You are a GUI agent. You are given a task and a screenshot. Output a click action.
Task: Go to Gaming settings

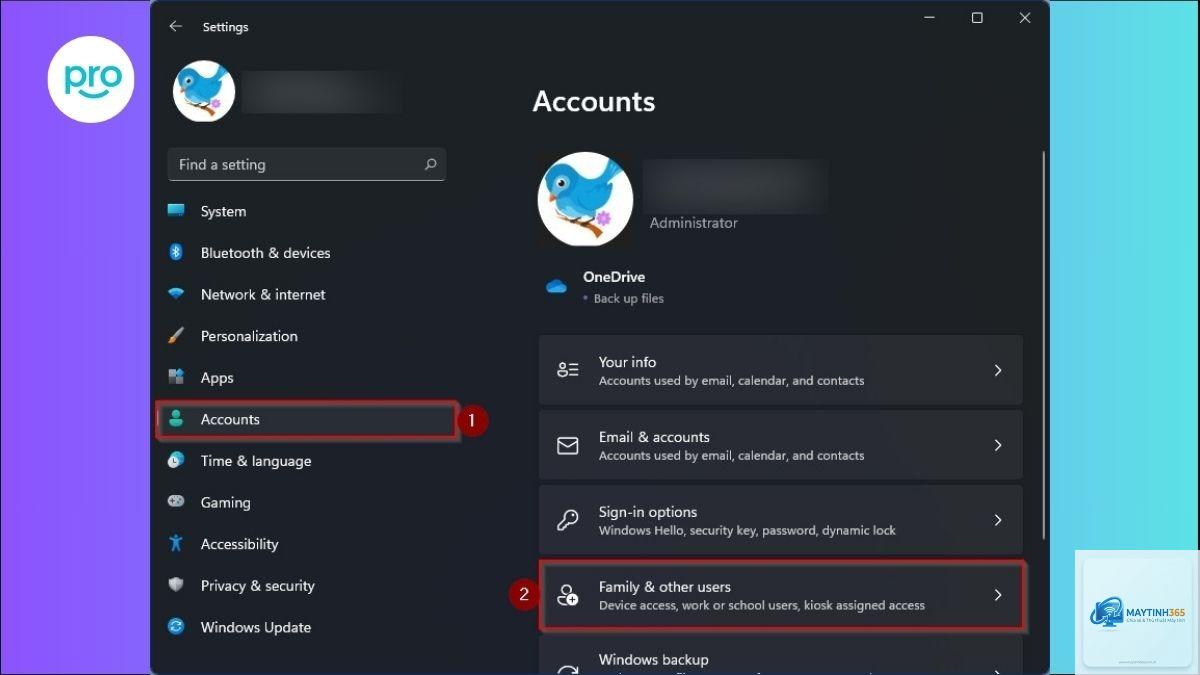305,502
